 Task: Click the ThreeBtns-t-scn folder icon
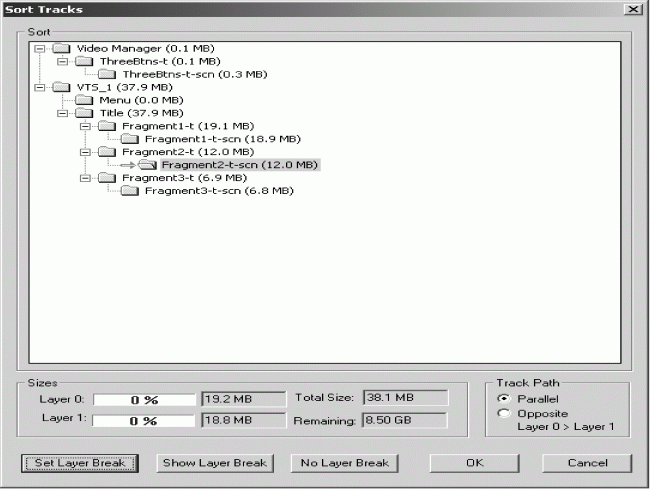click(107, 74)
